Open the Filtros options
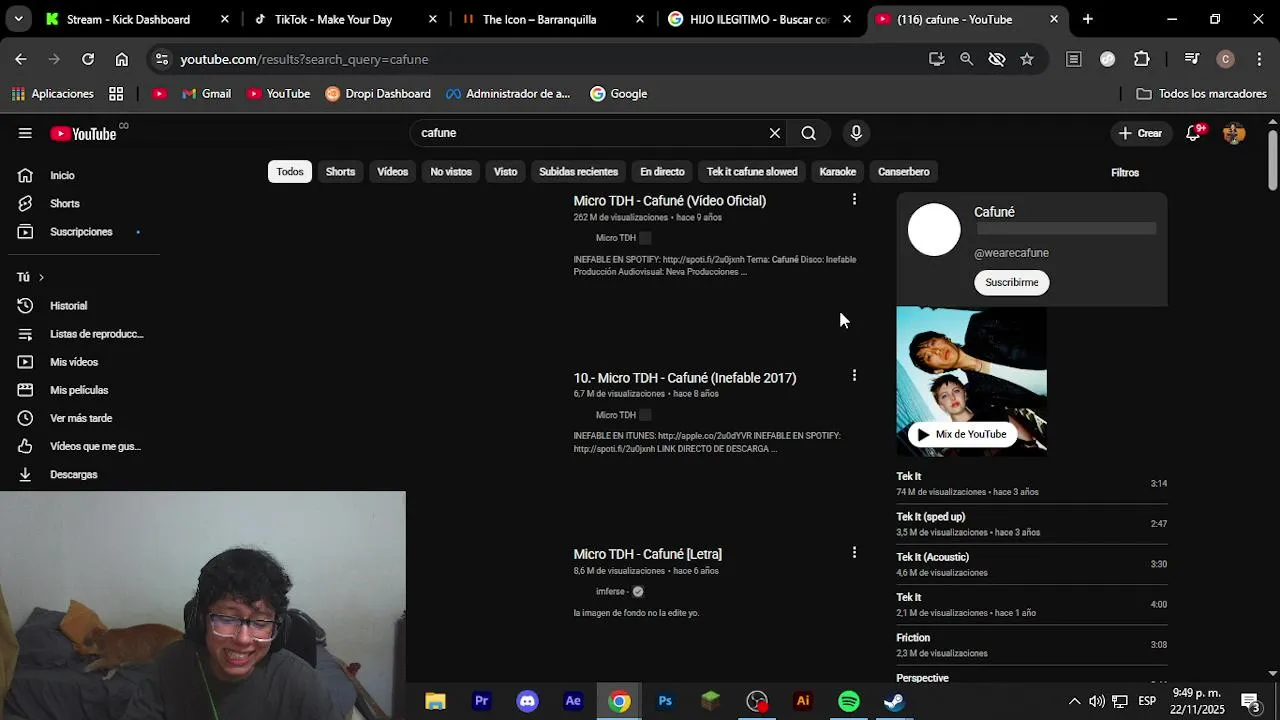 (x=1125, y=173)
